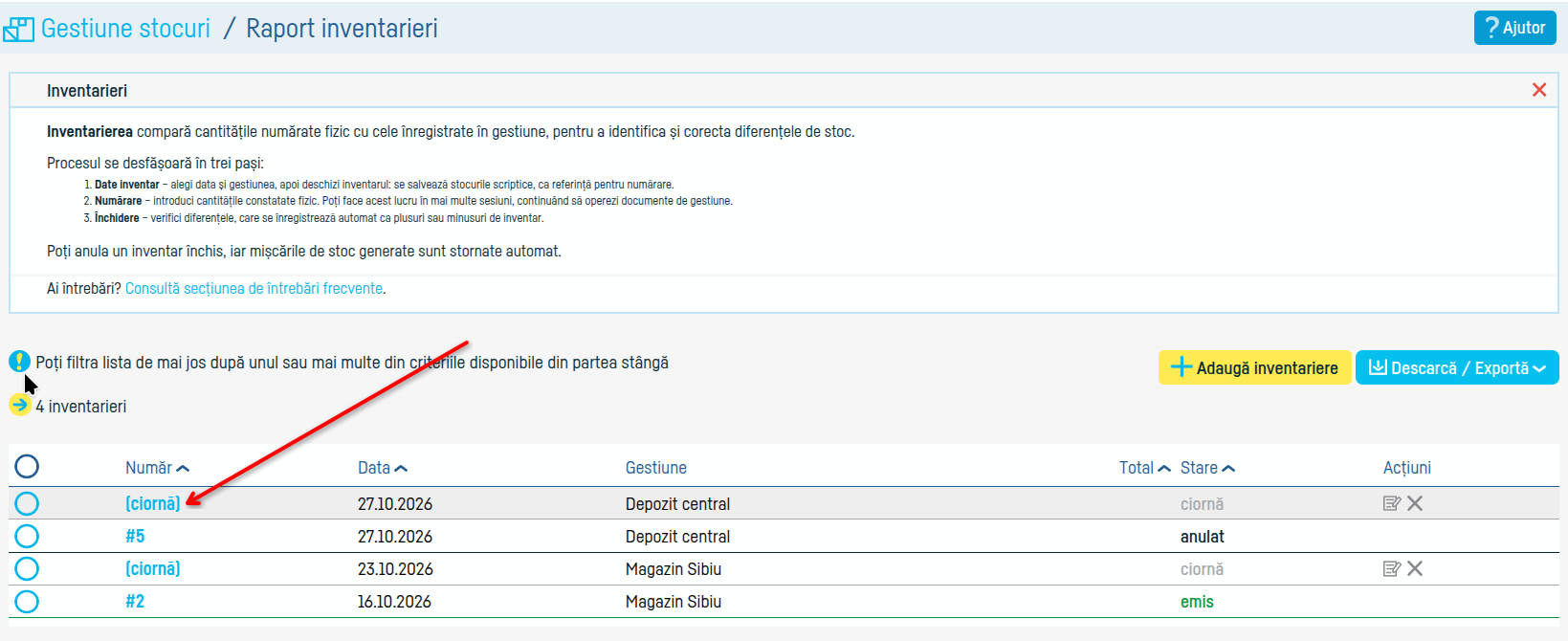Select the Magazin Sibiu ciornă row checkbox
1568x641 pixels.
point(27,568)
